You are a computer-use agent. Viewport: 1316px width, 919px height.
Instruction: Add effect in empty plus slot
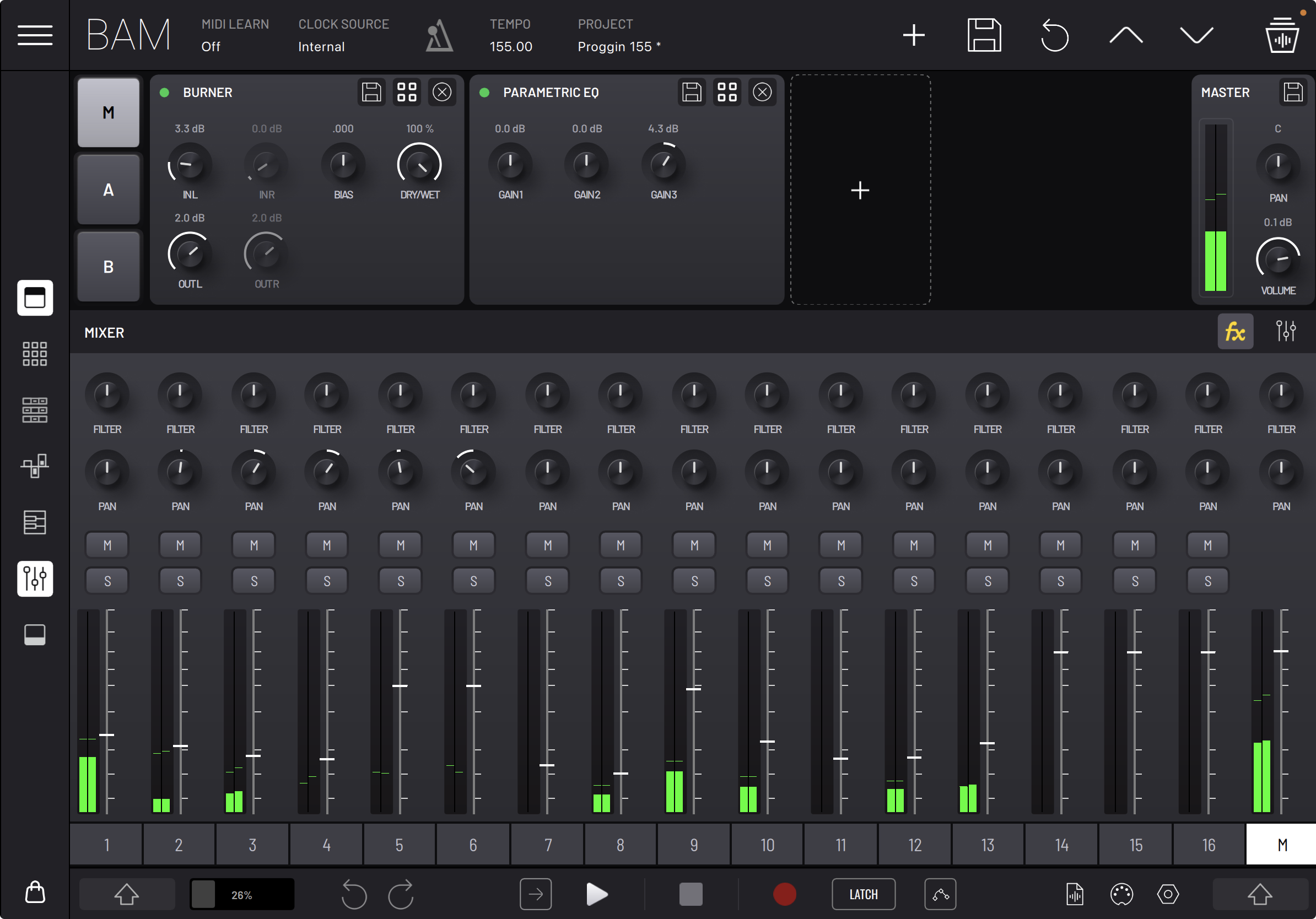click(x=860, y=190)
